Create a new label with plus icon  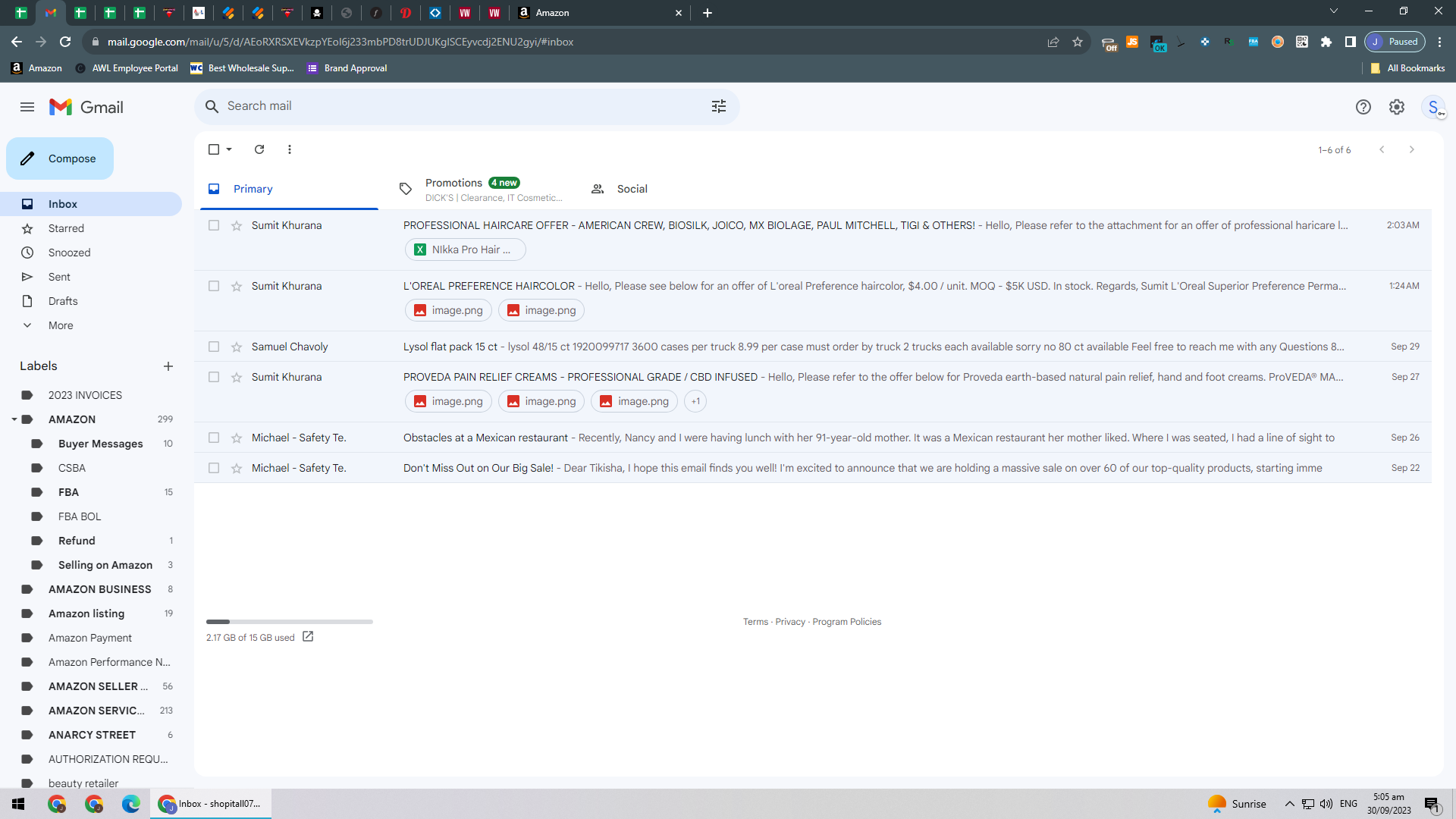(168, 366)
